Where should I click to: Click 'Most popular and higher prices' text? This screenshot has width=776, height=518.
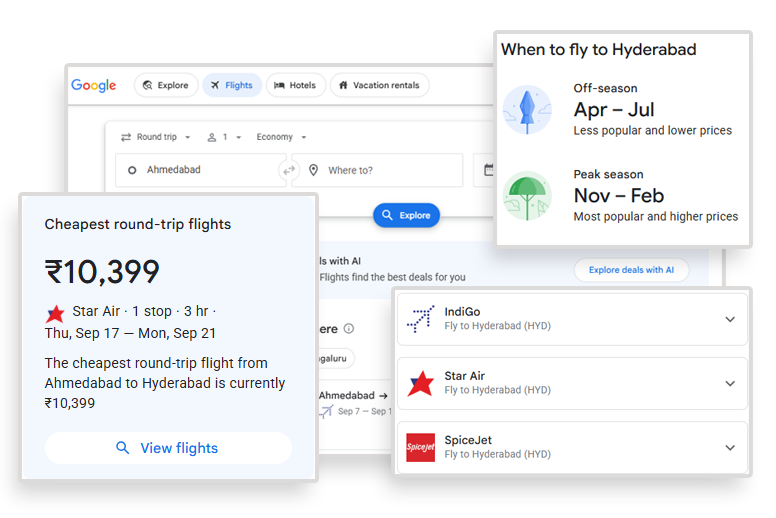click(x=656, y=217)
